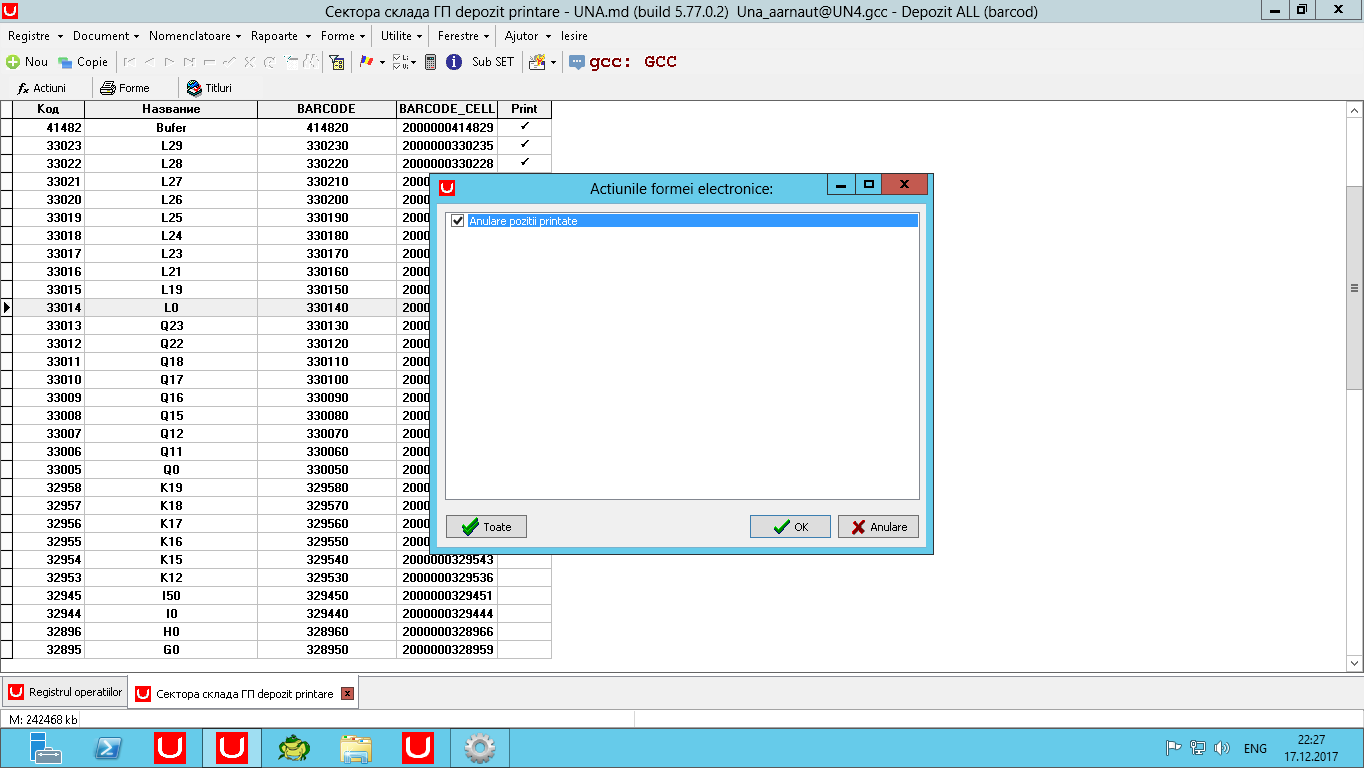Switch to the Registrul operatiilor tab
Viewport: 1364px width, 768px height.
(65, 692)
